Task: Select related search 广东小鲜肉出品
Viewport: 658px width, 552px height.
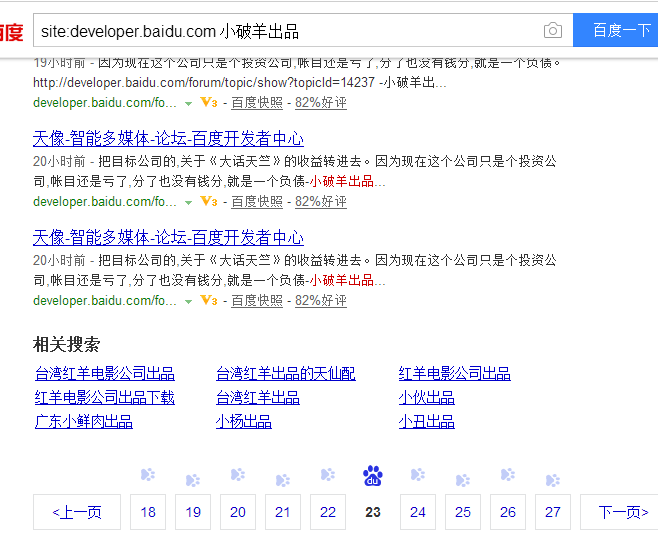Action: click(84, 422)
